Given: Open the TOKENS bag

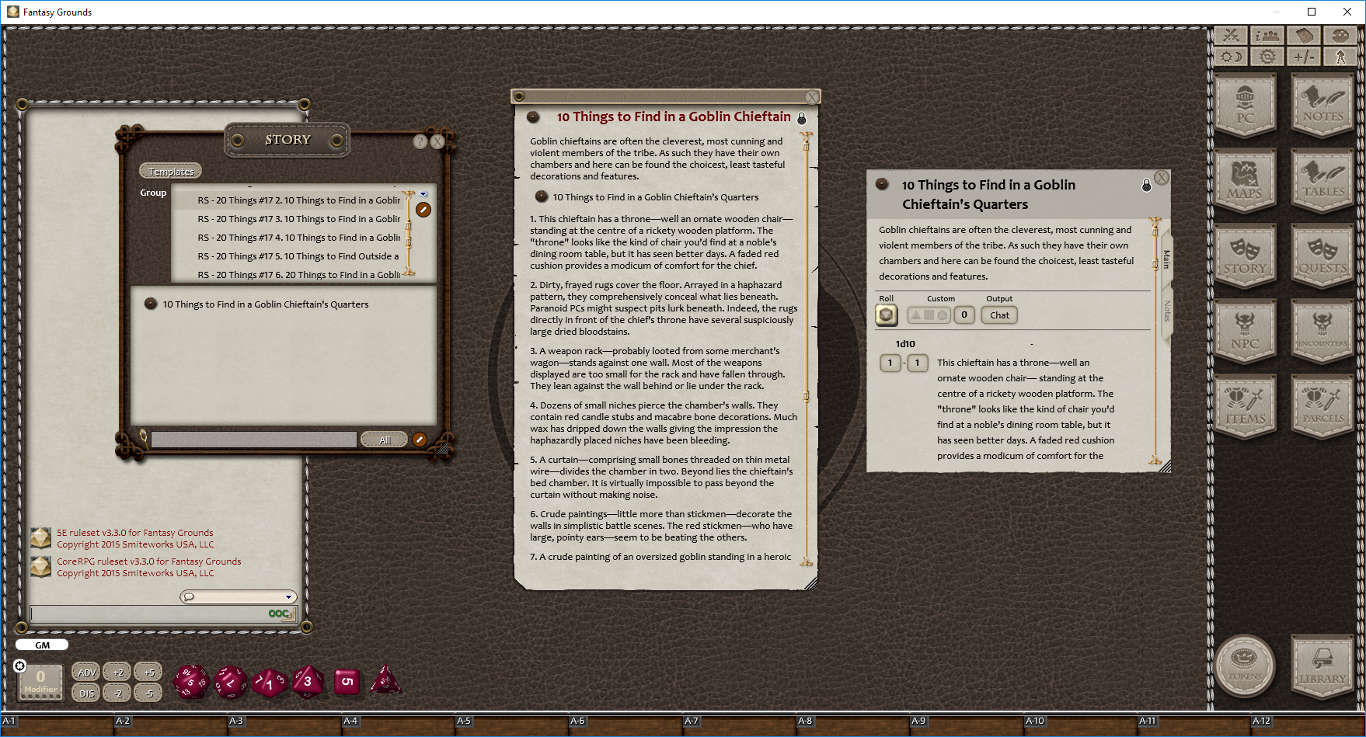Looking at the screenshot, I should [1245, 667].
